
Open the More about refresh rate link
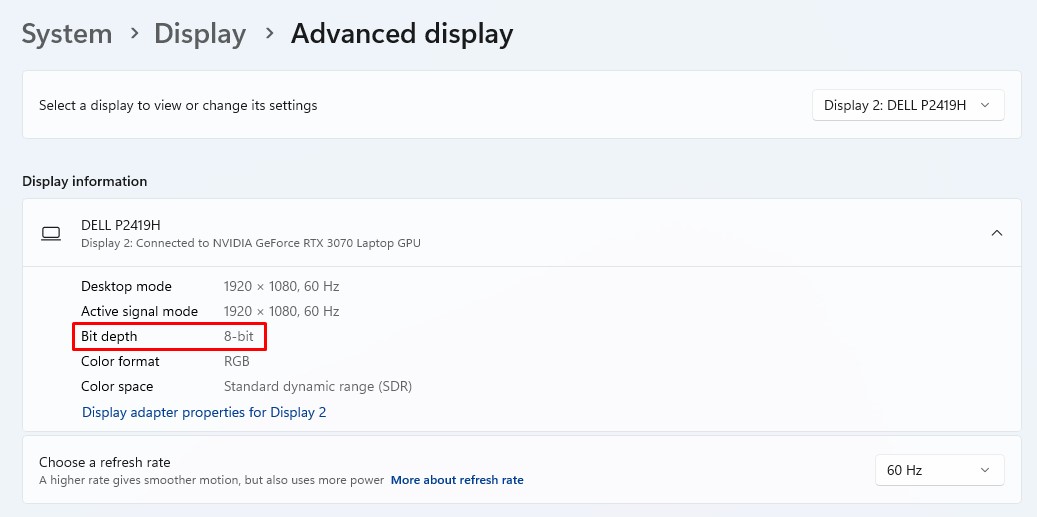[x=457, y=480]
